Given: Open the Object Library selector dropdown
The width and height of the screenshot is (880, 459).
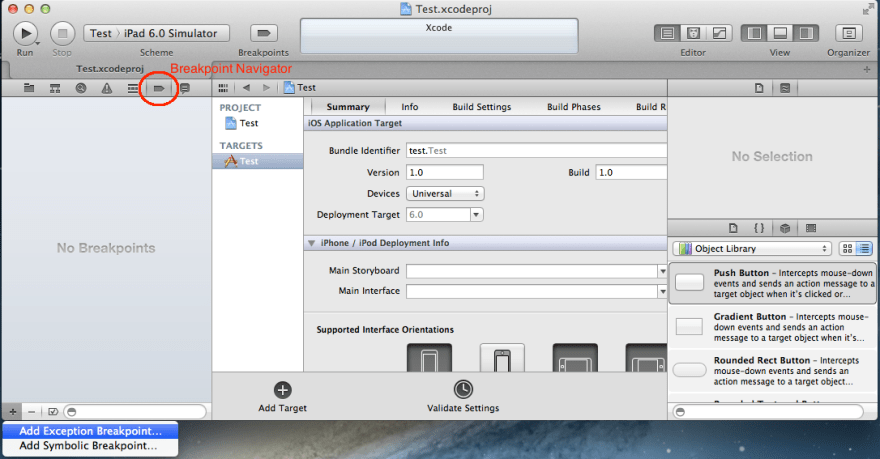Looking at the screenshot, I should coord(752,248).
